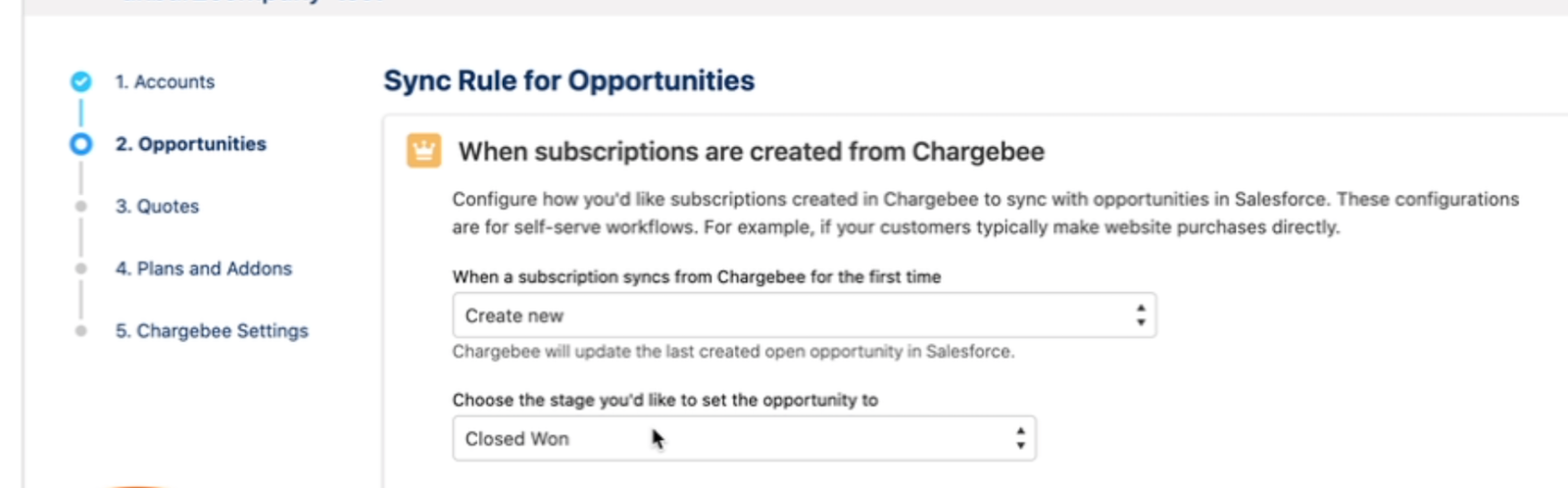The width and height of the screenshot is (1568, 488).
Task: Select the 2. Opportunities step
Action: tap(191, 144)
